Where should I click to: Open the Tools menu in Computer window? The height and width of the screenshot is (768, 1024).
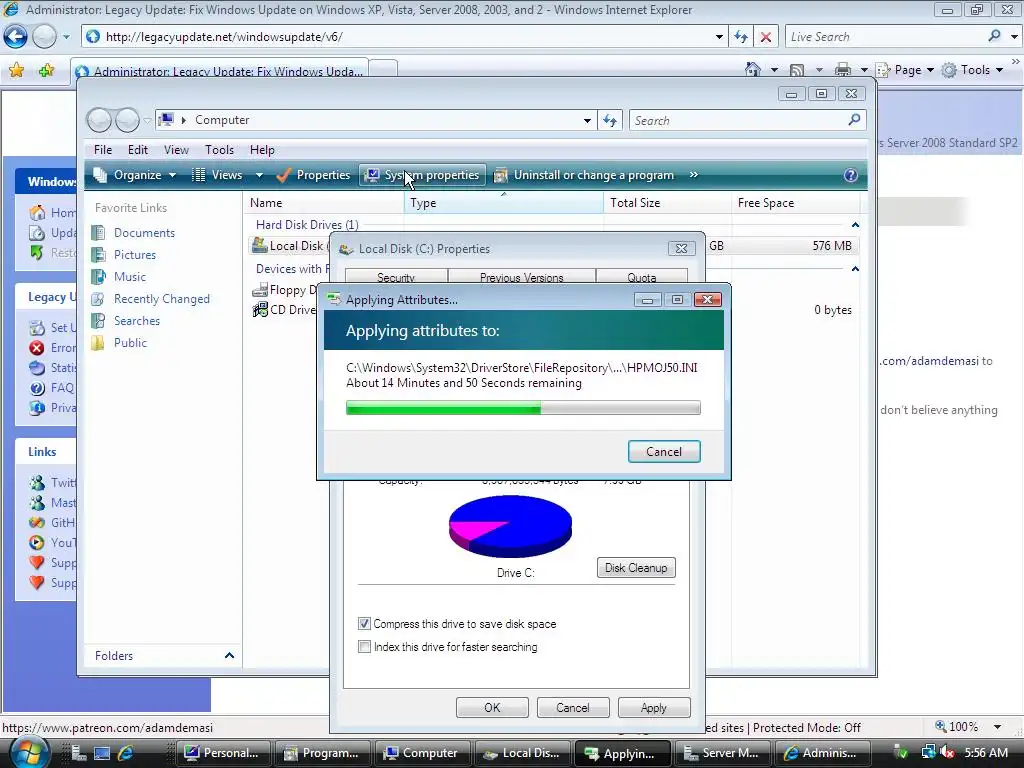[219, 150]
